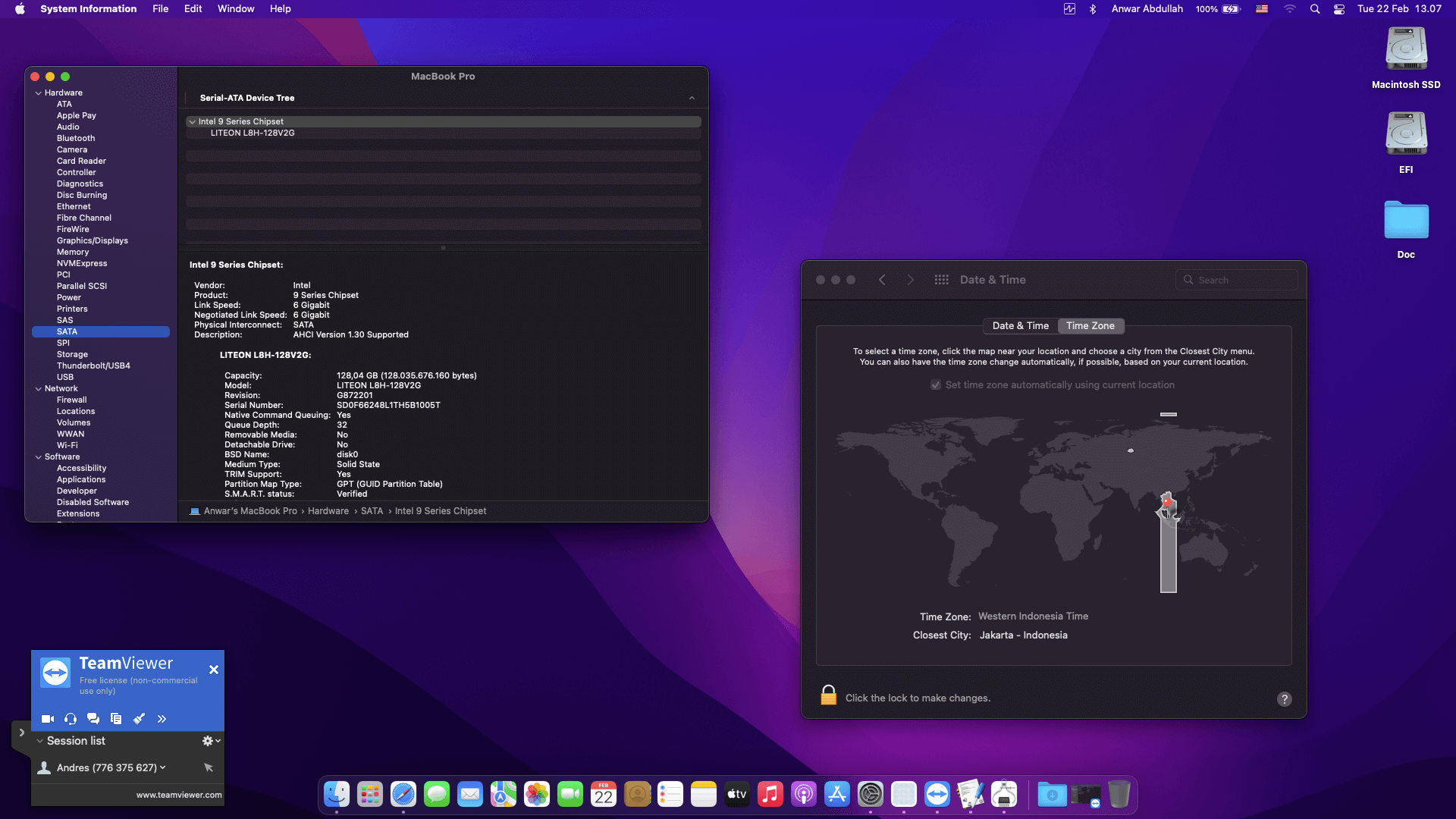
Task: Switch to the Date & Time tab
Action: pyautogui.click(x=1020, y=326)
